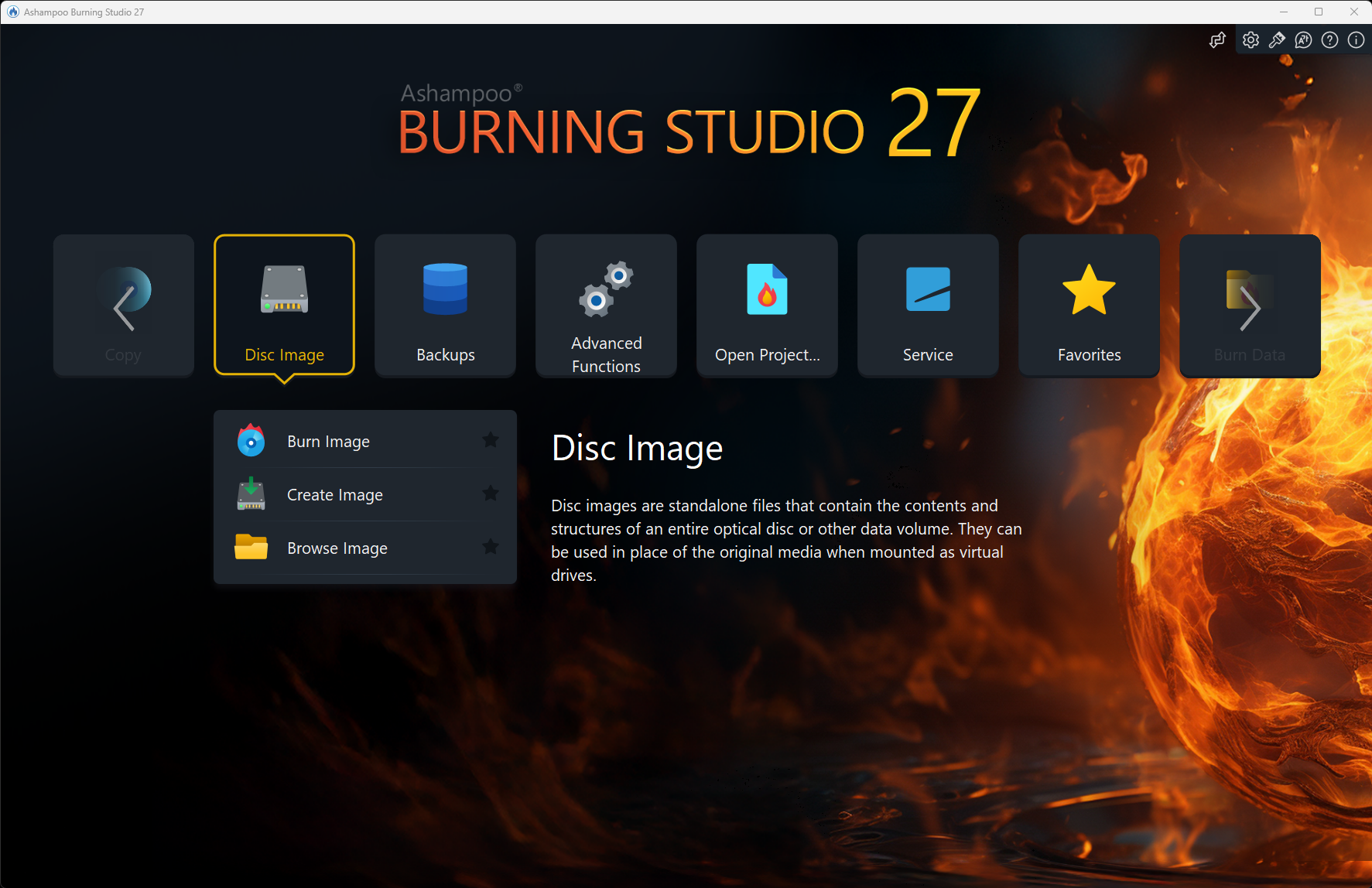This screenshot has width=1372, height=888.
Task: Click the paintbrush theme icon
Action: pyautogui.click(x=1277, y=39)
